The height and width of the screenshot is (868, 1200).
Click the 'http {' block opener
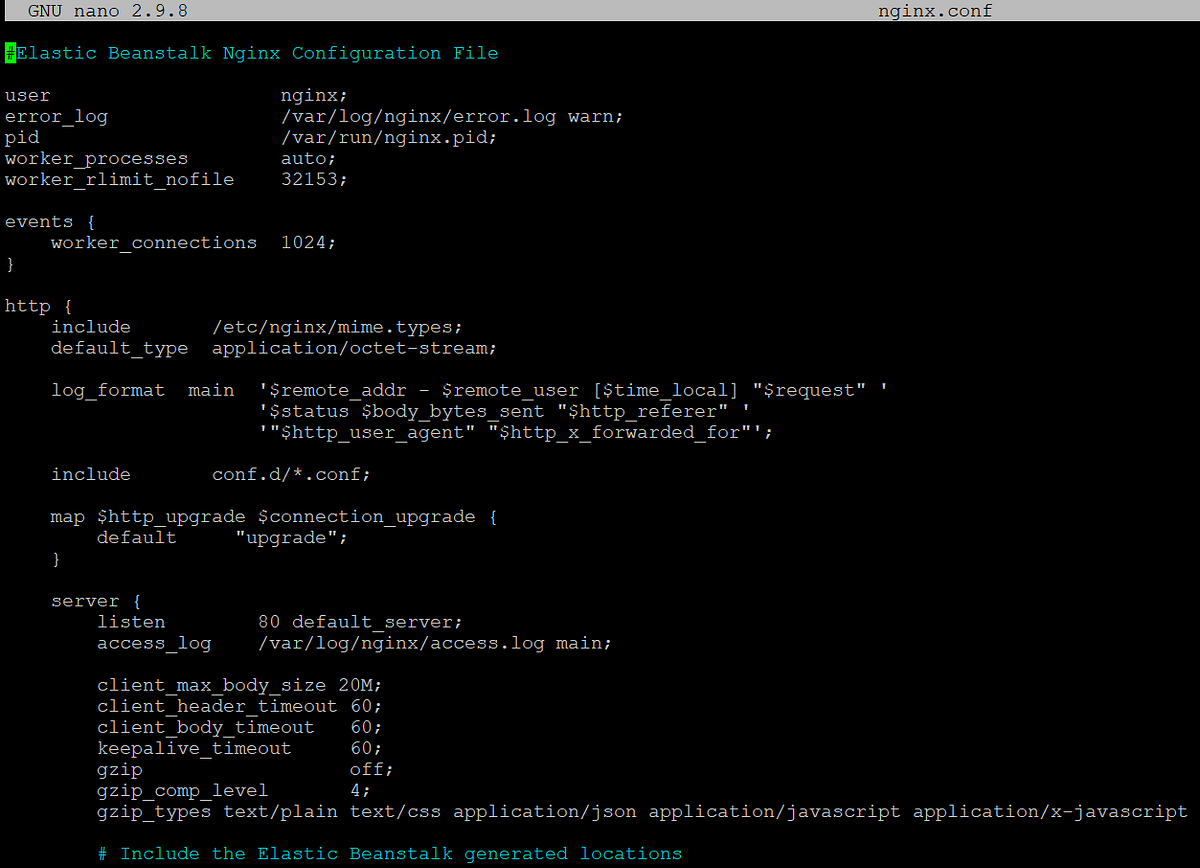click(x=38, y=306)
